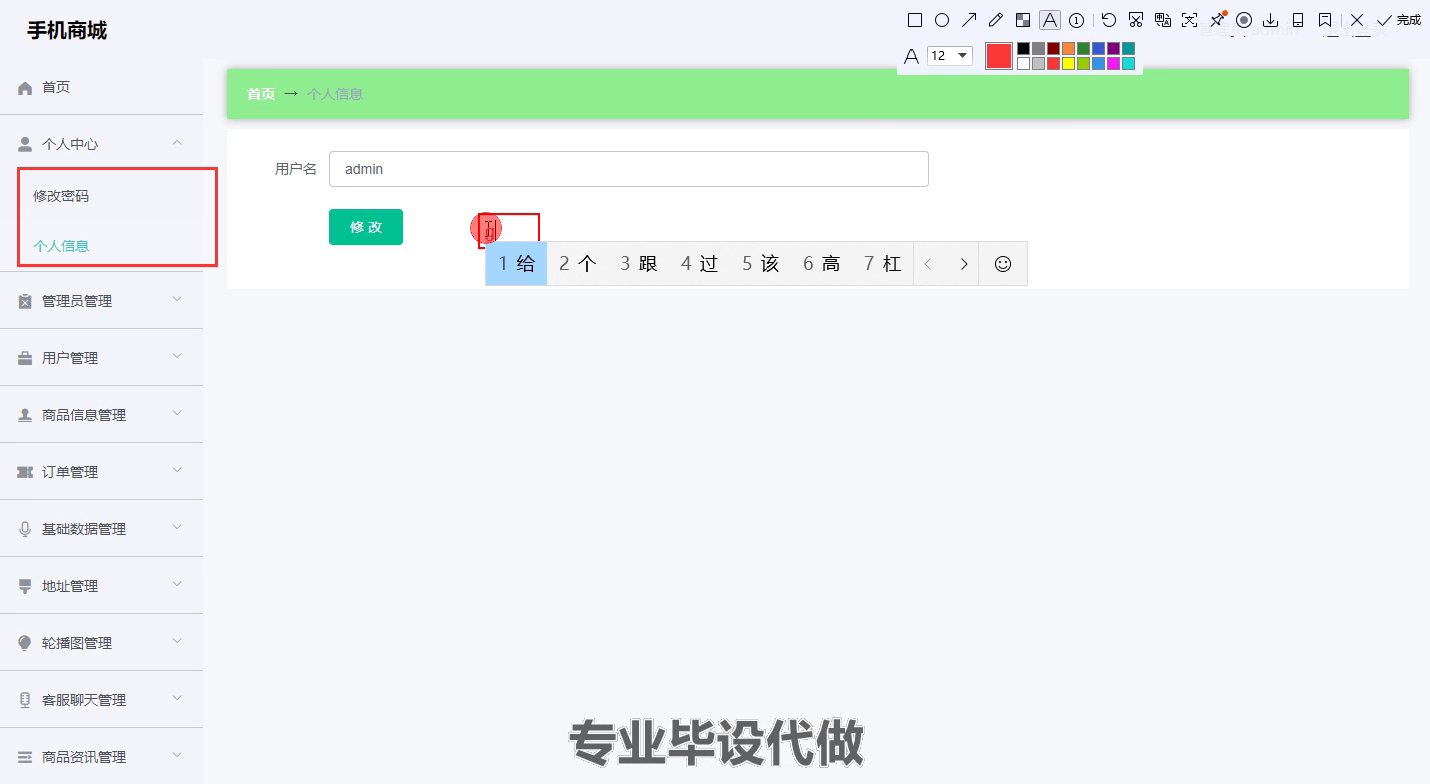The image size is (1430, 784).
Task: Click the translate screenshot icon
Action: tap(1163, 20)
